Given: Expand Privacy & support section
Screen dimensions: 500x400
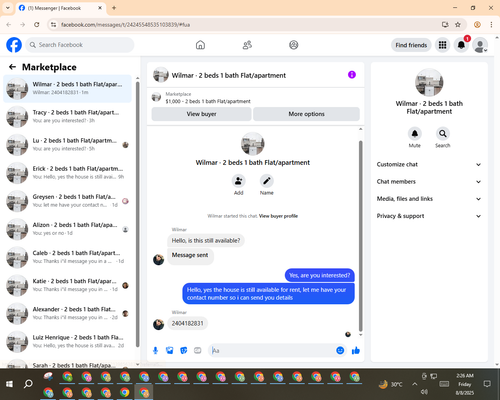Looking at the screenshot, I should 429,216.
